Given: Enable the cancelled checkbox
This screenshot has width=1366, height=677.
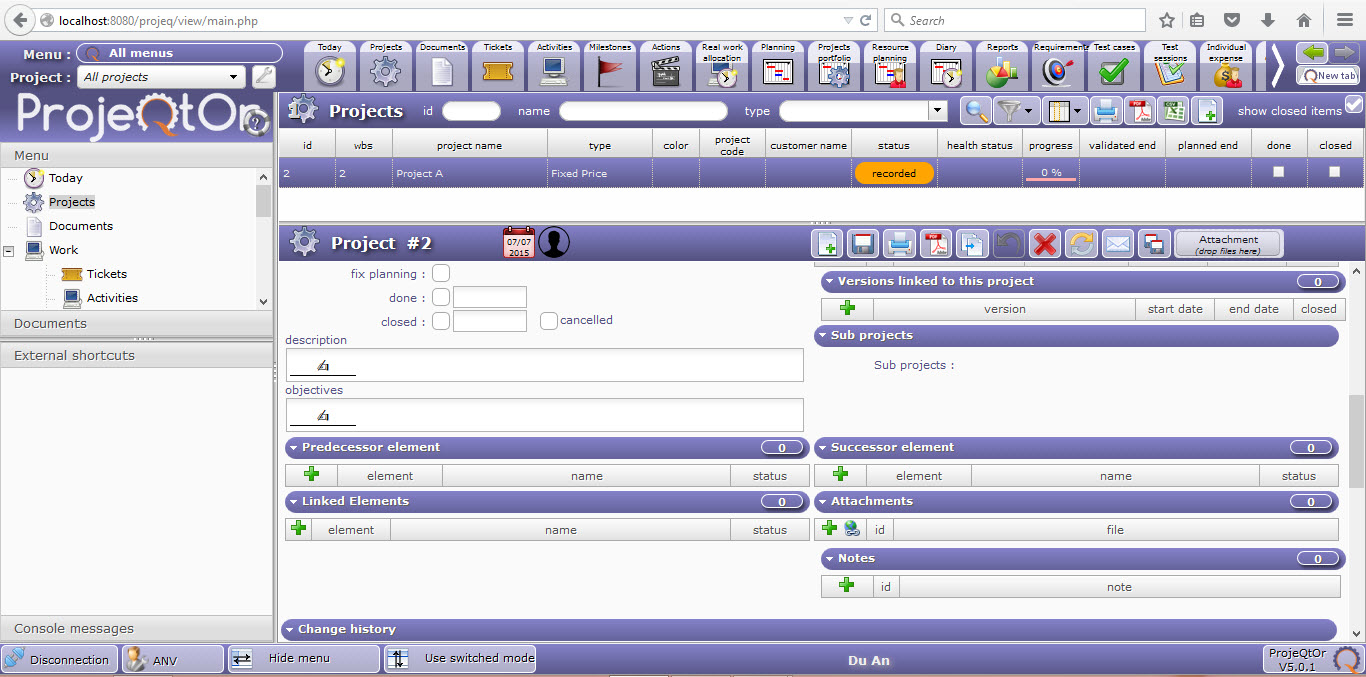Looking at the screenshot, I should point(548,321).
